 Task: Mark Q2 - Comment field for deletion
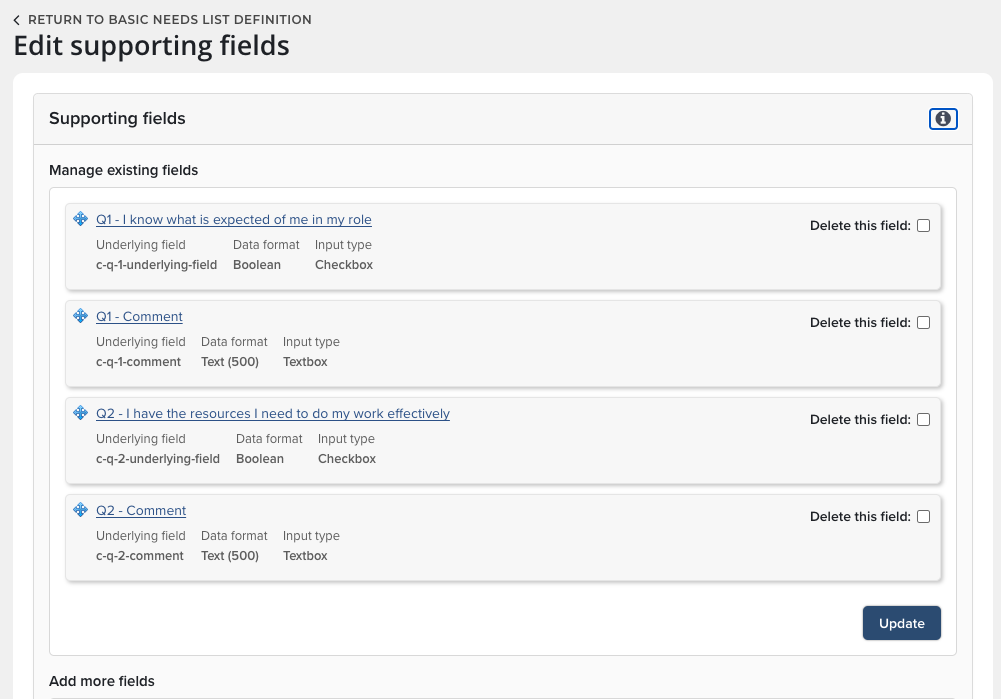923,517
